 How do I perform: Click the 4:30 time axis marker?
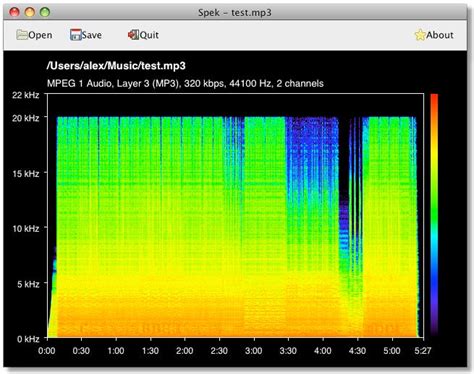[357, 351]
